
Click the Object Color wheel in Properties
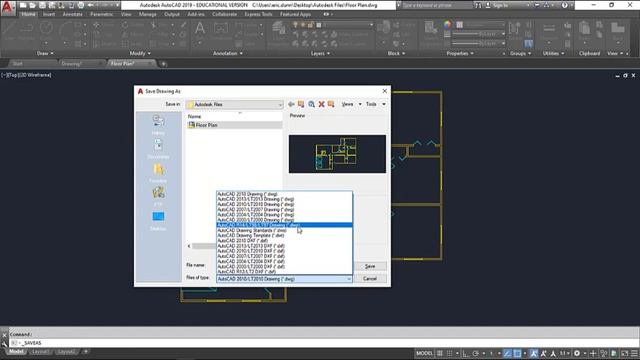click(x=448, y=24)
